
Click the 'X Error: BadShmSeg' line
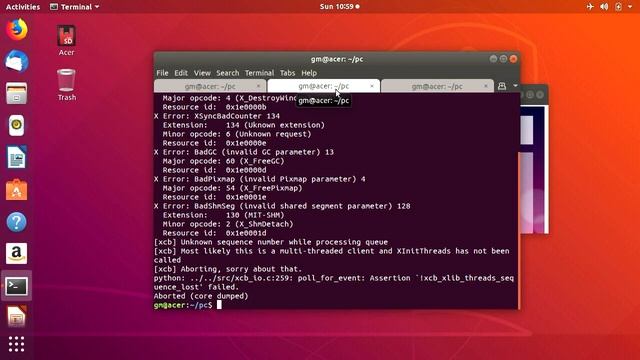pos(282,206)
